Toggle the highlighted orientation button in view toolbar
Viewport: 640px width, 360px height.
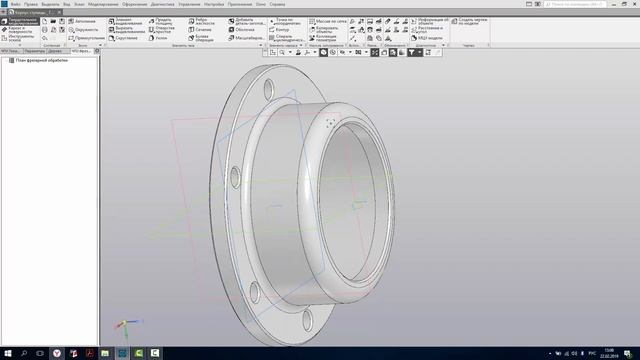tap(323, 52)
